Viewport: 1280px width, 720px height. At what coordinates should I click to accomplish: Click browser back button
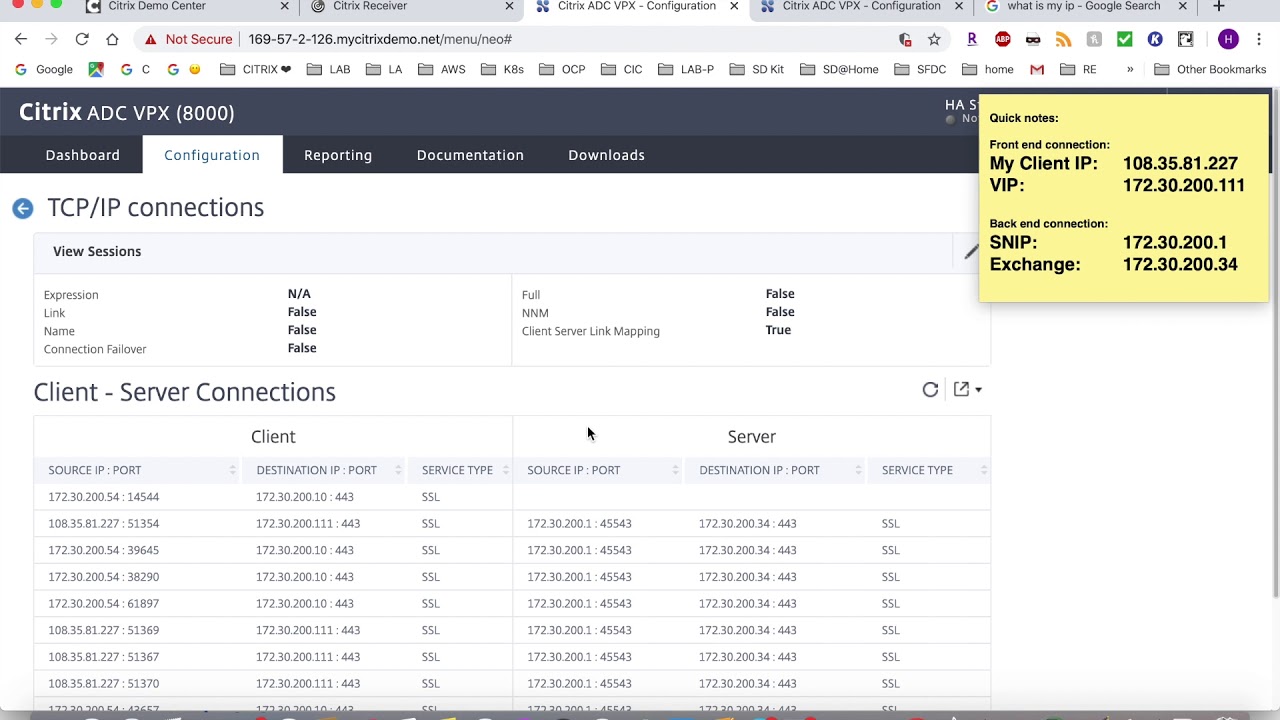(x=21, y=39)
